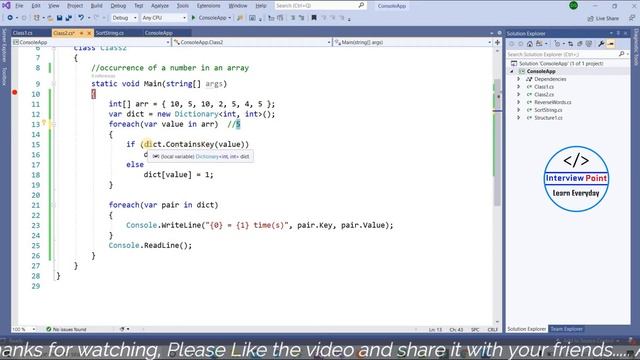The width and height of the screenshot is (640, 360).
Task: Click the SPC indentation indicator
Action: click(x=475, y=329)
